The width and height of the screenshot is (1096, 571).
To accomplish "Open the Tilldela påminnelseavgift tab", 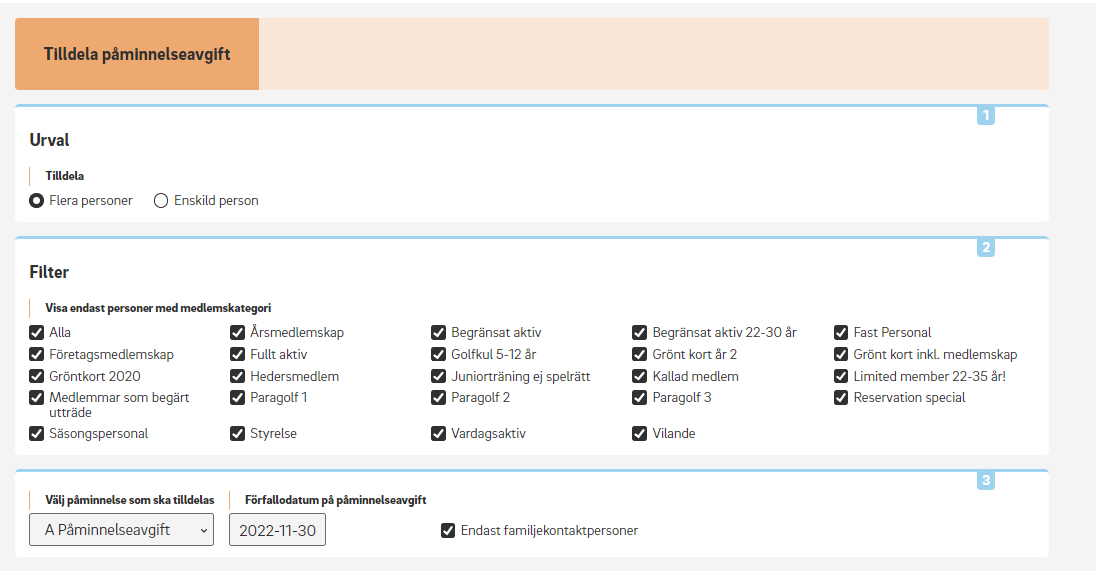I will click(137, 54).
